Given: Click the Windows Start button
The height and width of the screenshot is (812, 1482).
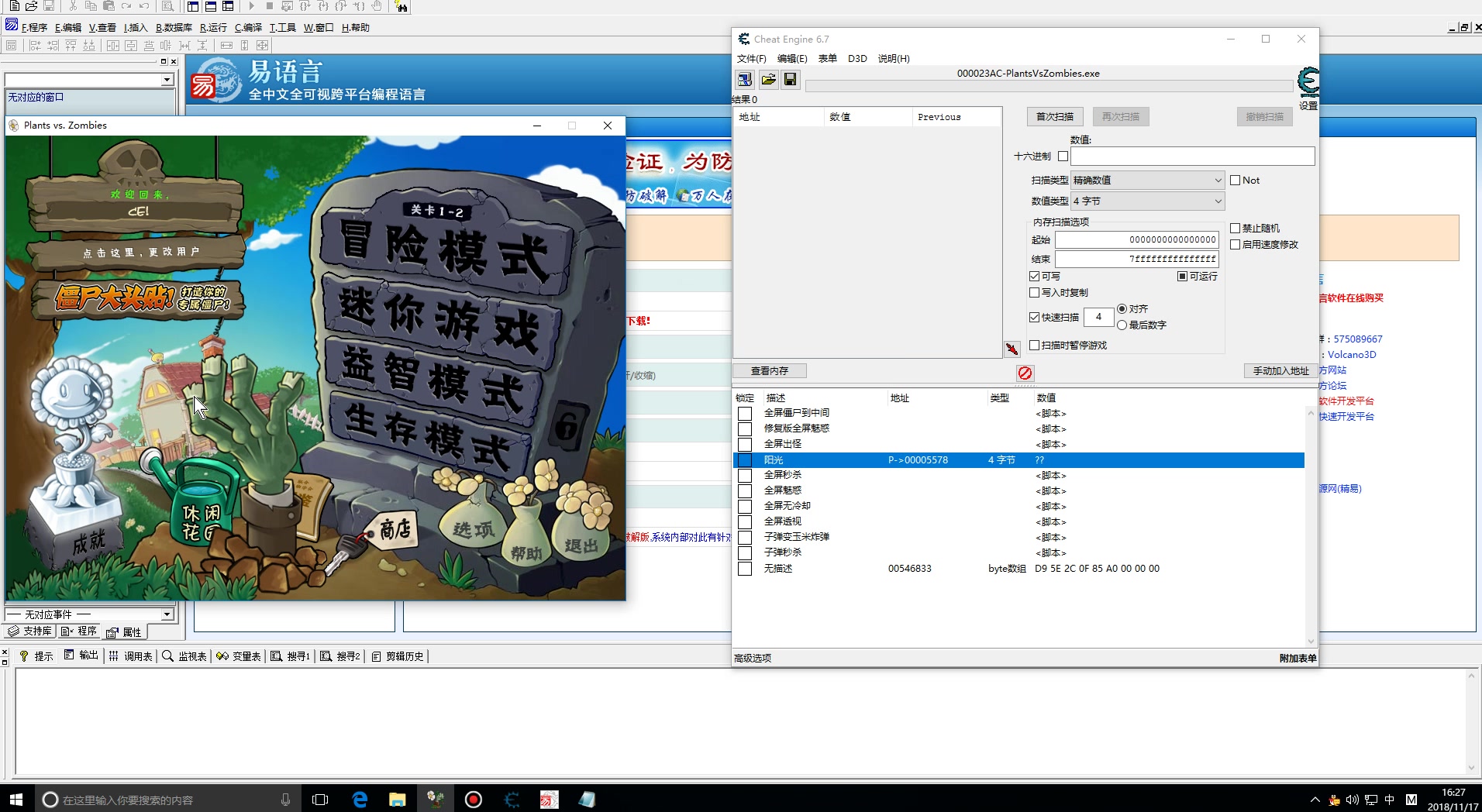Looking at the screenshot, I should [16, 799].
